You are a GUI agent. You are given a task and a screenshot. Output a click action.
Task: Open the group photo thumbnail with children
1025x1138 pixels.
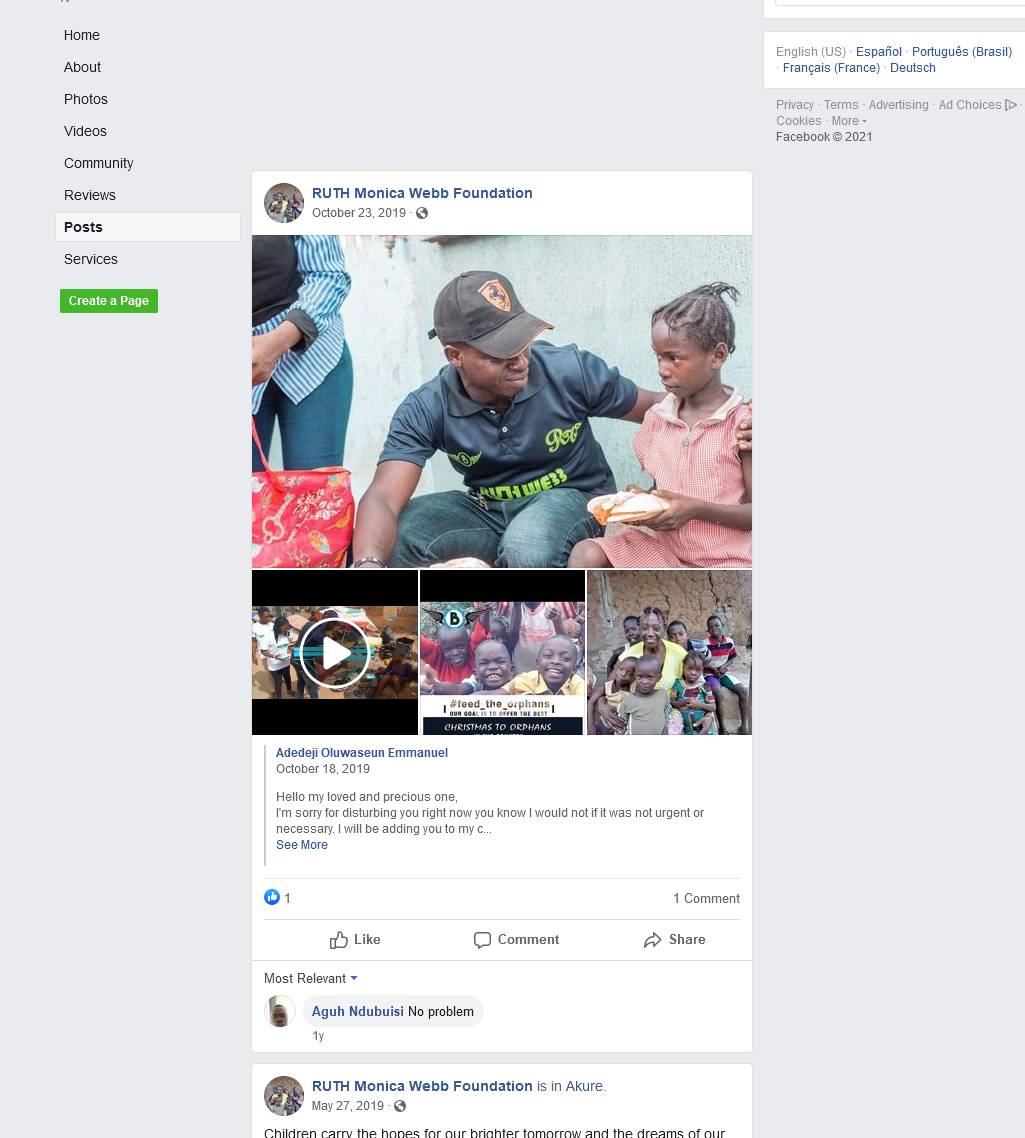(x=669, y=652)
